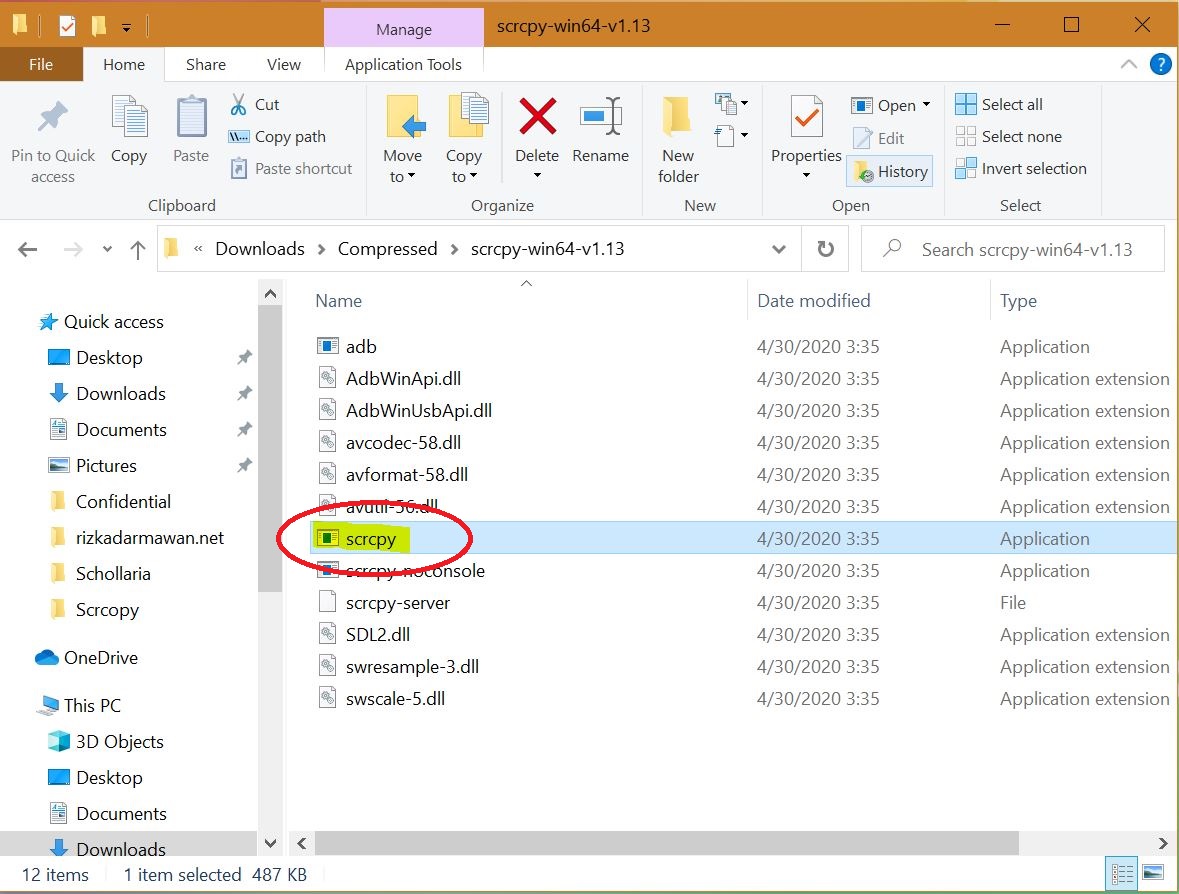Click quick access toolbar properties checkmark
This screenshot has height=894, width=1179.
(x=67, y=26)
